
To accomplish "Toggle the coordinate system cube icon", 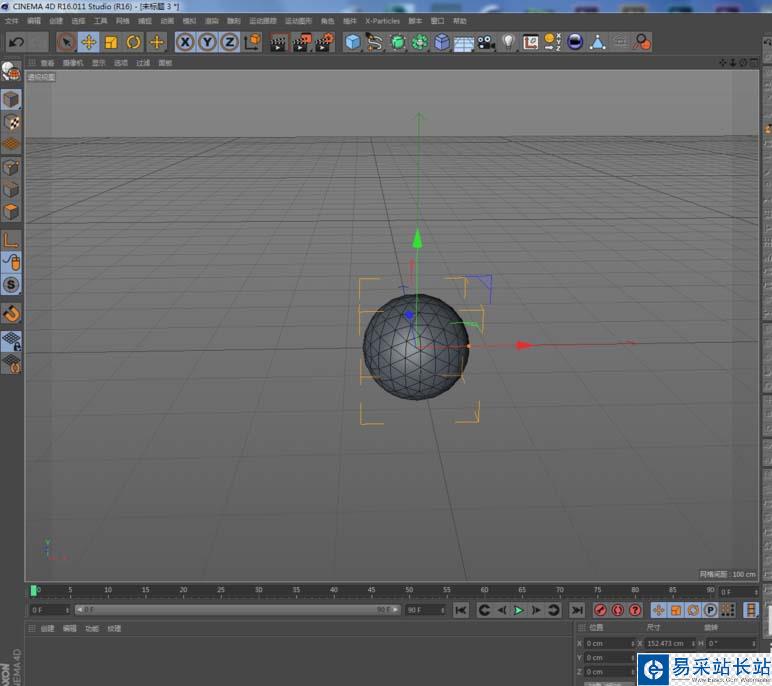I will [253, 42].
